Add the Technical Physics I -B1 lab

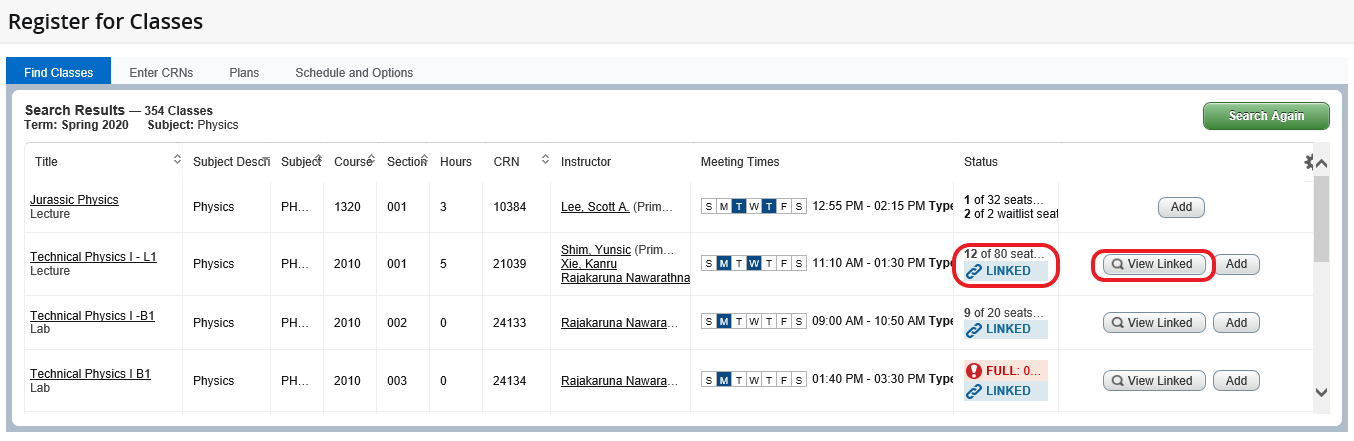(1236, 323)
